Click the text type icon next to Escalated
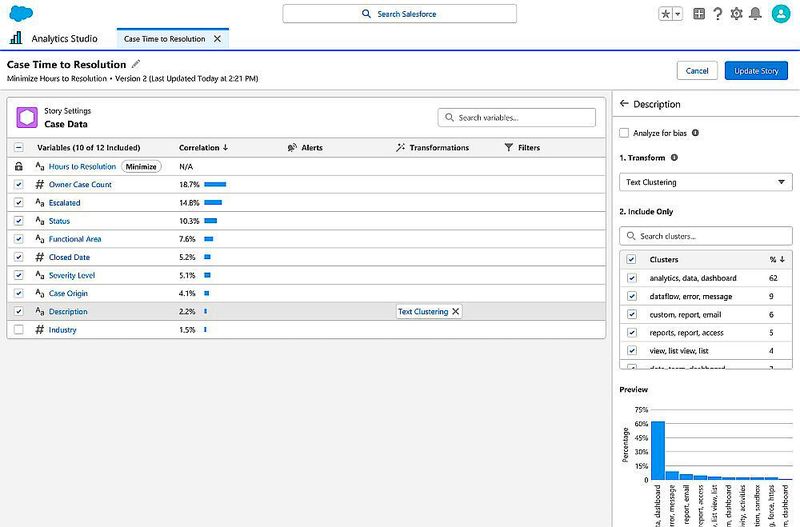 coord(40,203)
